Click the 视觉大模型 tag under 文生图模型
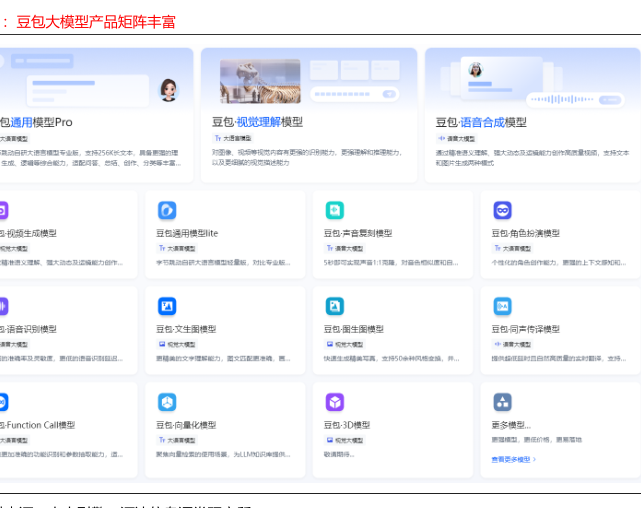641x508 pixels. [x=177, y=344]
